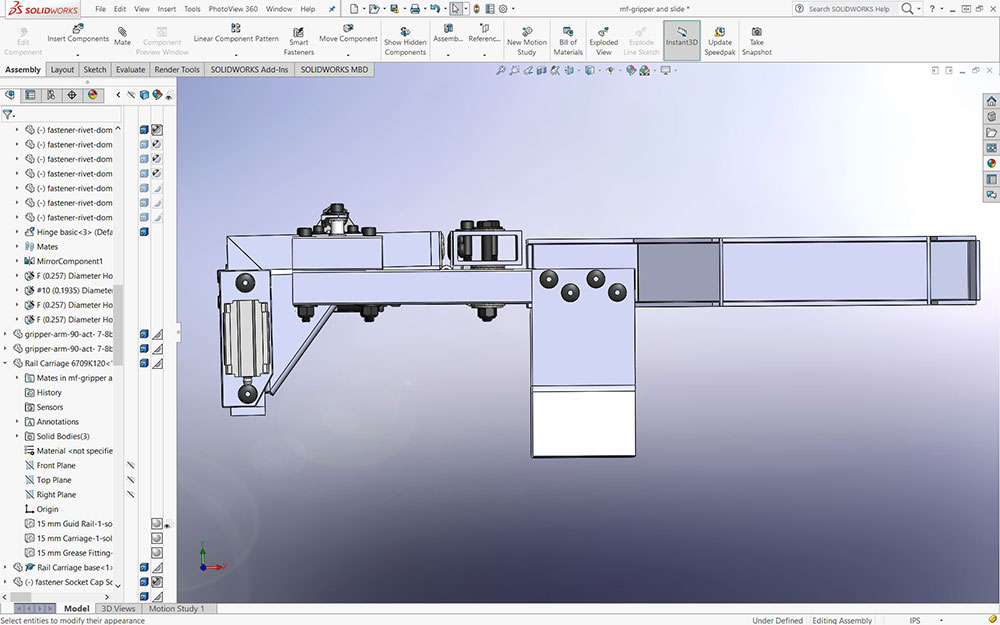
Task: Click the Update Speedpak icon
Action: [x=719, y=41]
